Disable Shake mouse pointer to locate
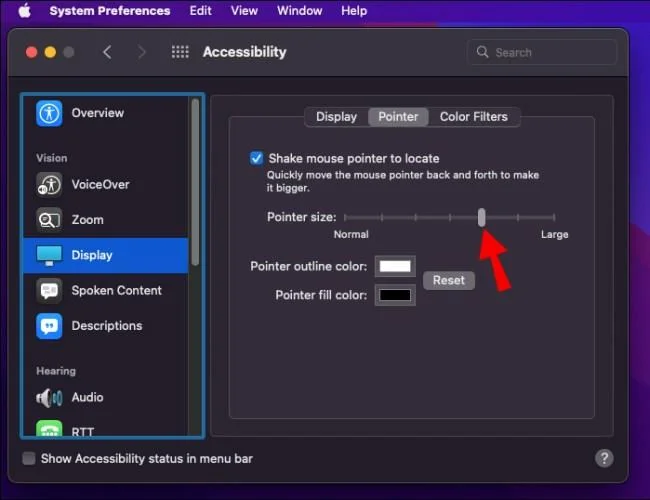The height and width of the screenshot is (500, 650). click(x=256, y=158)
